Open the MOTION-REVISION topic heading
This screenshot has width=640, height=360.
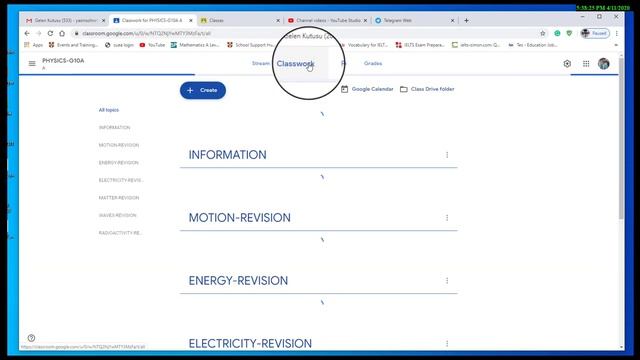click(240, 218)
